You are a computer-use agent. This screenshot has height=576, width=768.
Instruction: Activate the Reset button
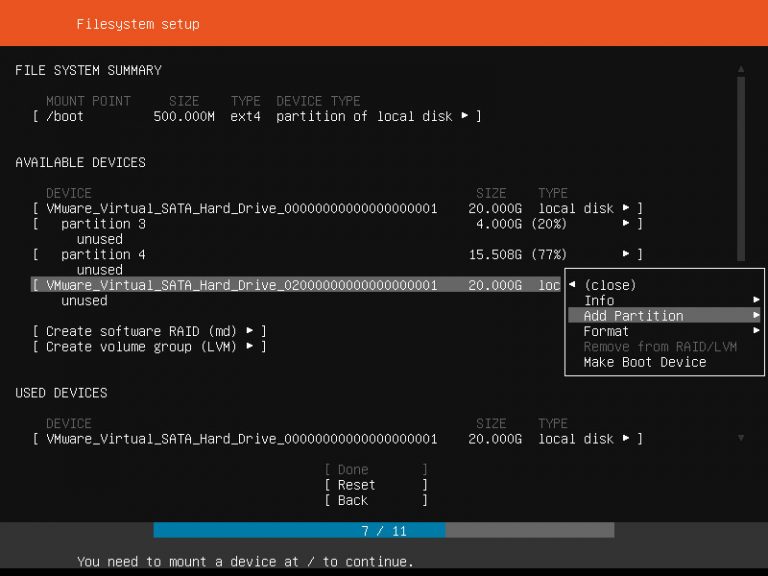pos(376,485)
